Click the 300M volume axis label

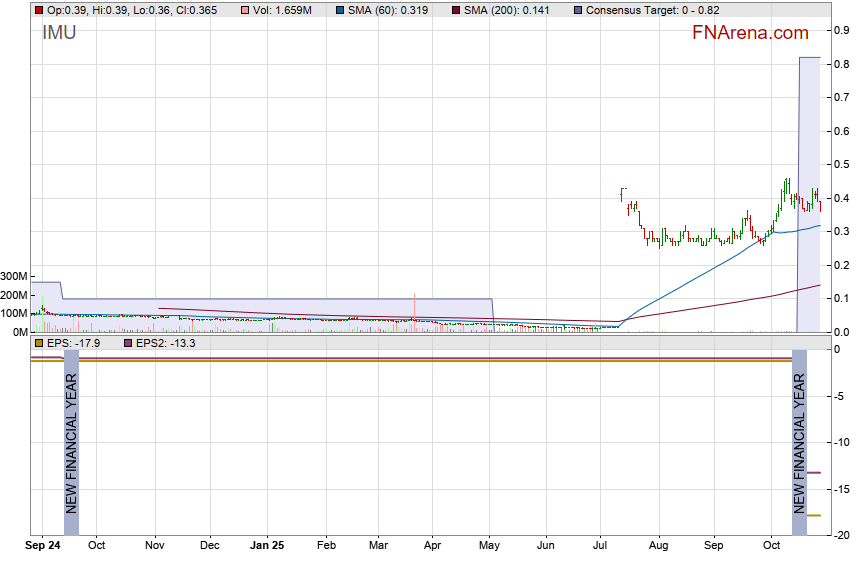(x=14, y=277)
